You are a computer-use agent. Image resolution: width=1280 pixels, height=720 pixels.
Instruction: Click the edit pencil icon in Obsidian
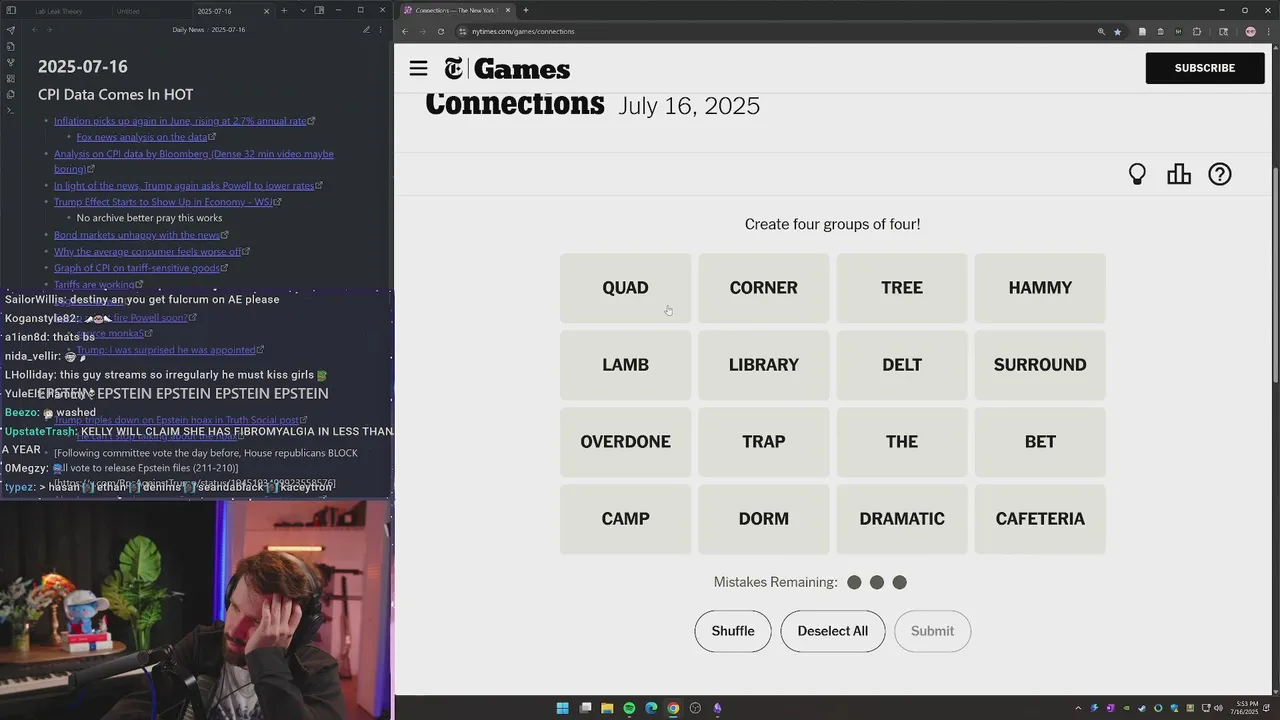click(366, 30)
